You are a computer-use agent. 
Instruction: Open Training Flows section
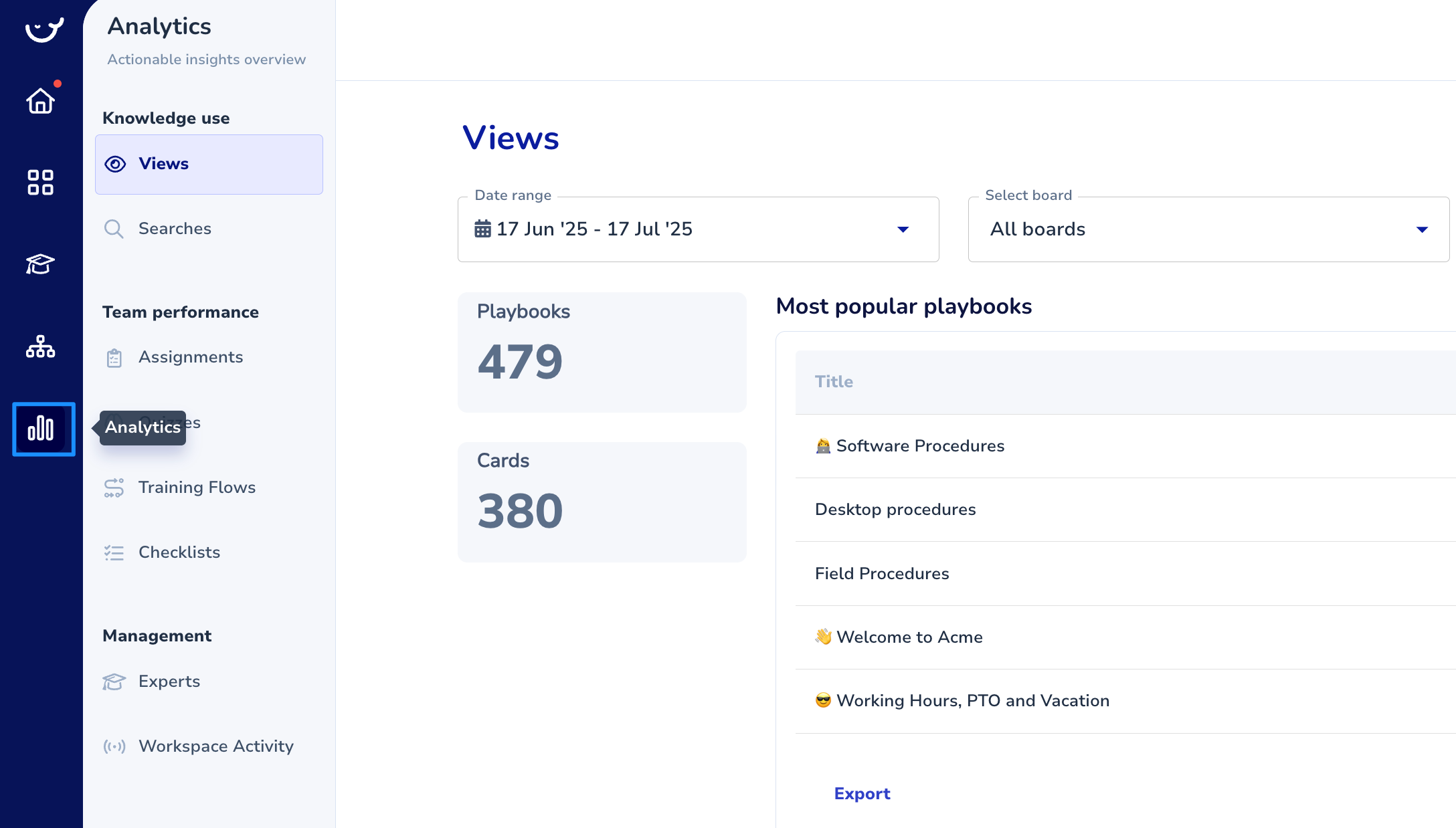click(197, 488)
